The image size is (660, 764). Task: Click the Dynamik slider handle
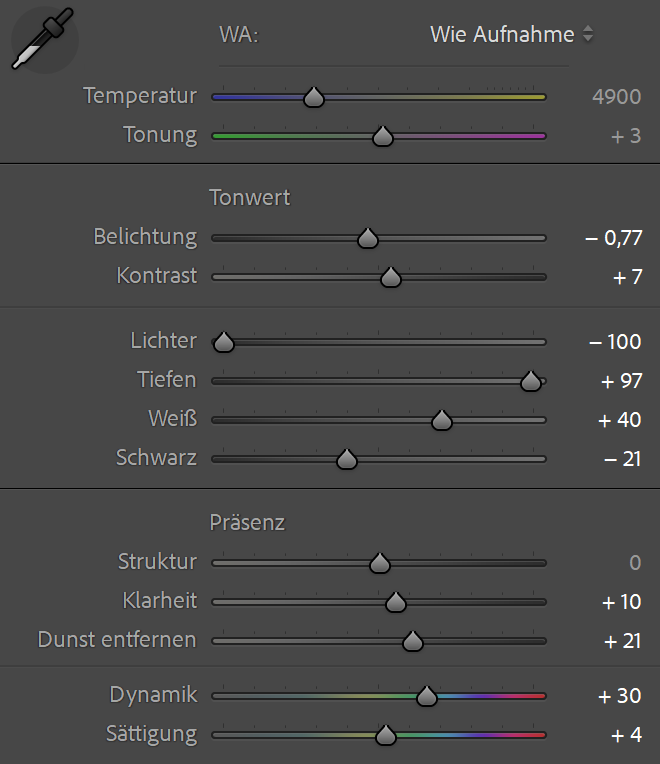coord(427,696)
